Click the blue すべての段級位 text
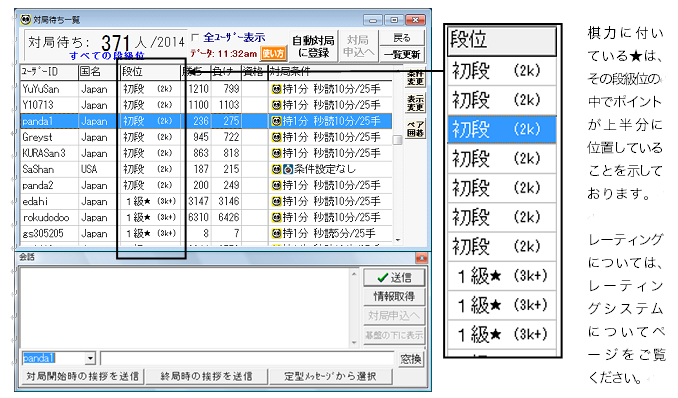 106,56
